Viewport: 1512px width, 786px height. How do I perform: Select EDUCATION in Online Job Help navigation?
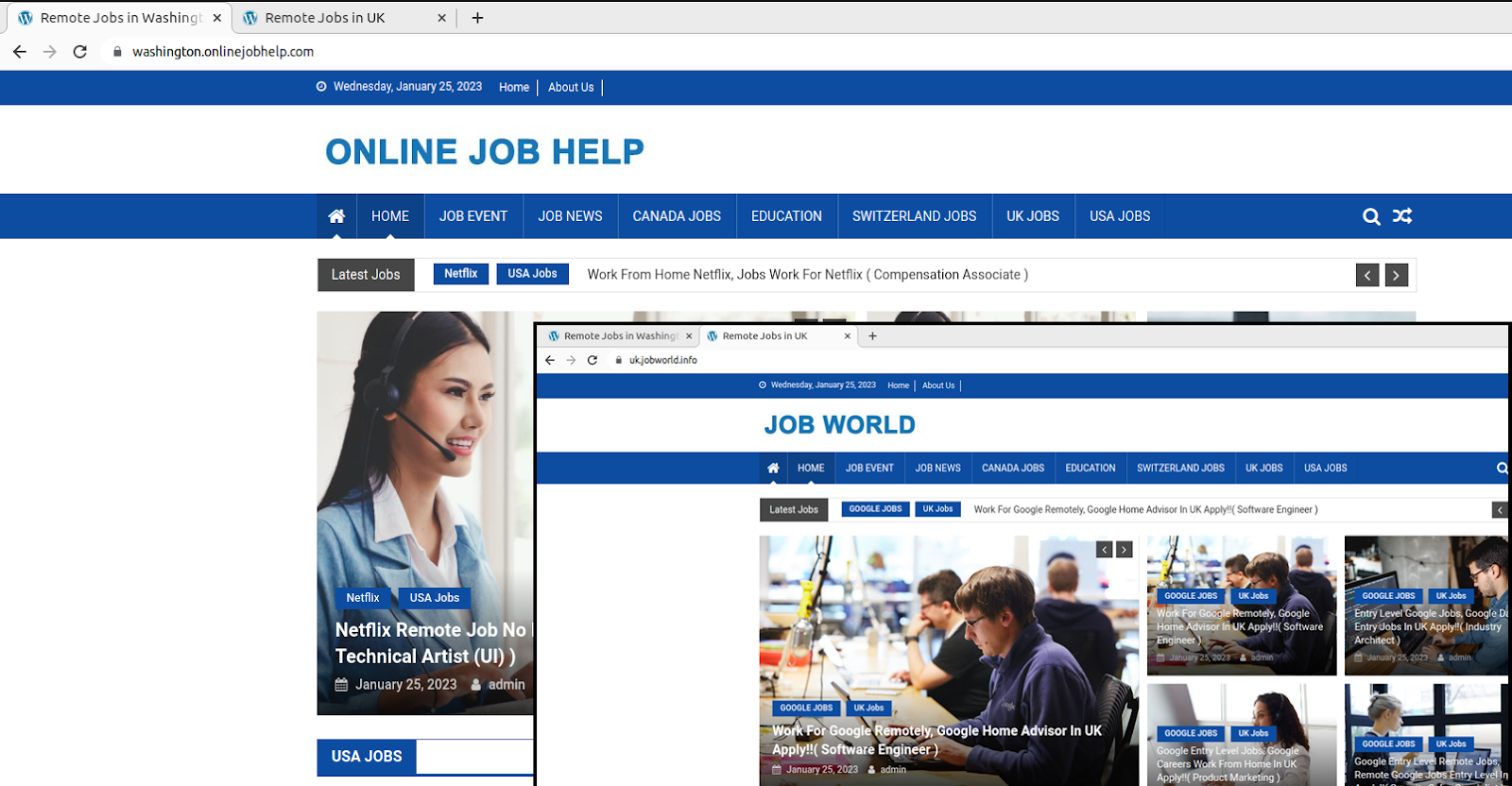click(787, 216)
